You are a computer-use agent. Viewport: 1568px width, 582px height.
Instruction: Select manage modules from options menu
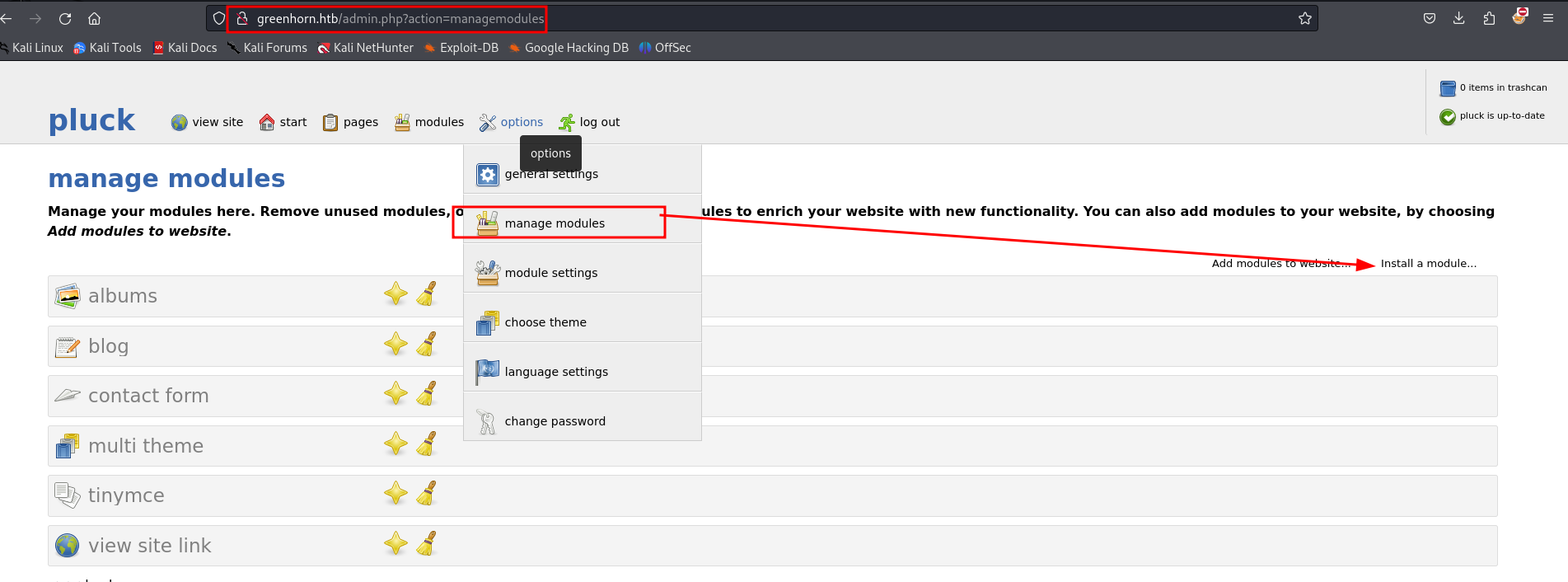click(x=555, y=223)
